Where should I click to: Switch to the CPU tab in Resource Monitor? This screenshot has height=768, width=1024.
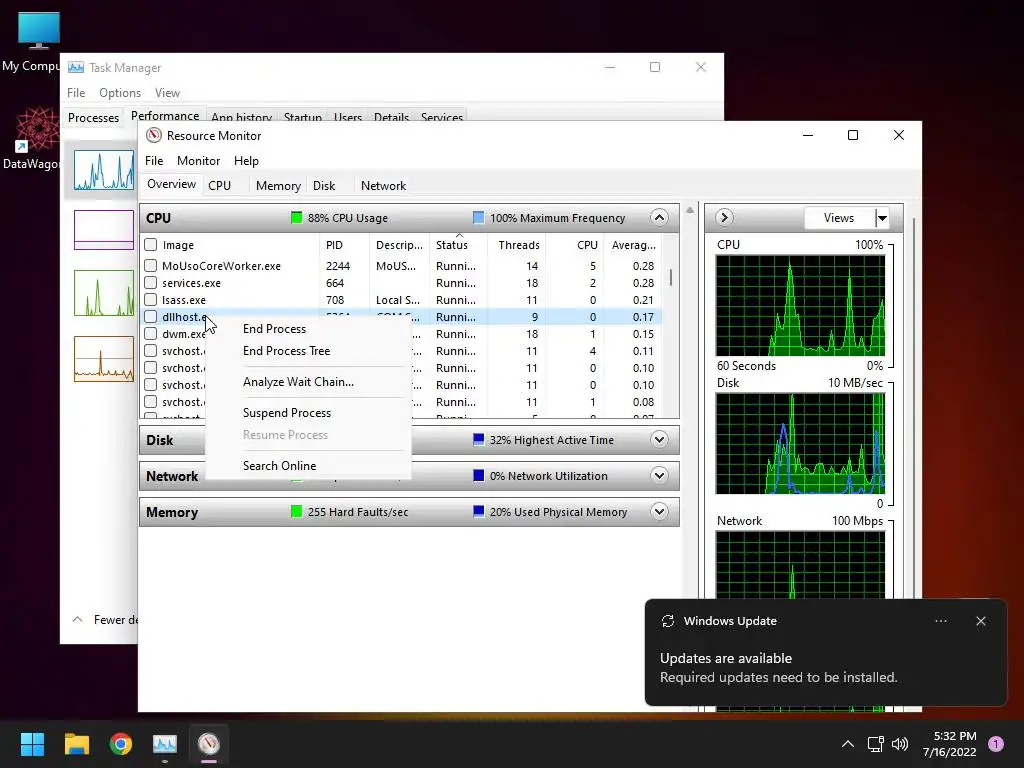point(219,185)
